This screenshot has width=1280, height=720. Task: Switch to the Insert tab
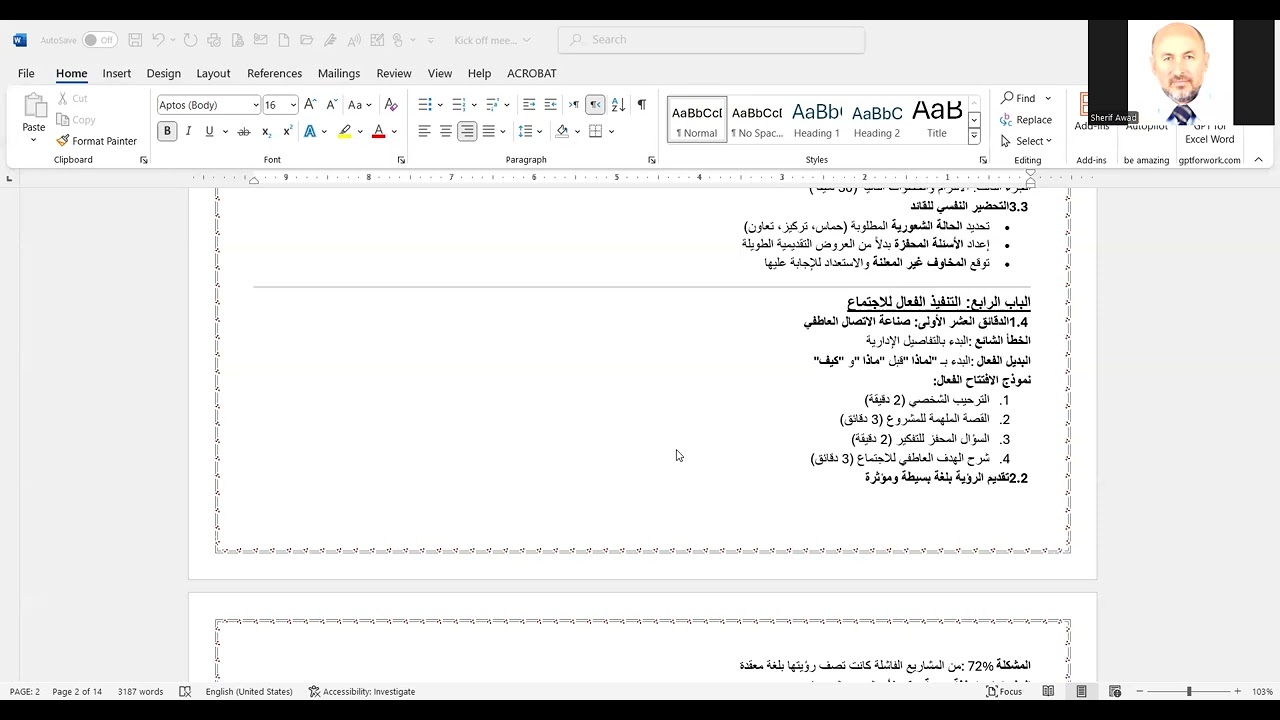(x=116, y=73)
